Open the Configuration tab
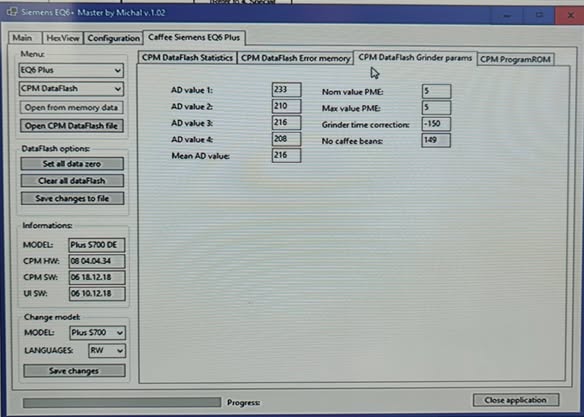The image size is (584, 417). (113, 38)
